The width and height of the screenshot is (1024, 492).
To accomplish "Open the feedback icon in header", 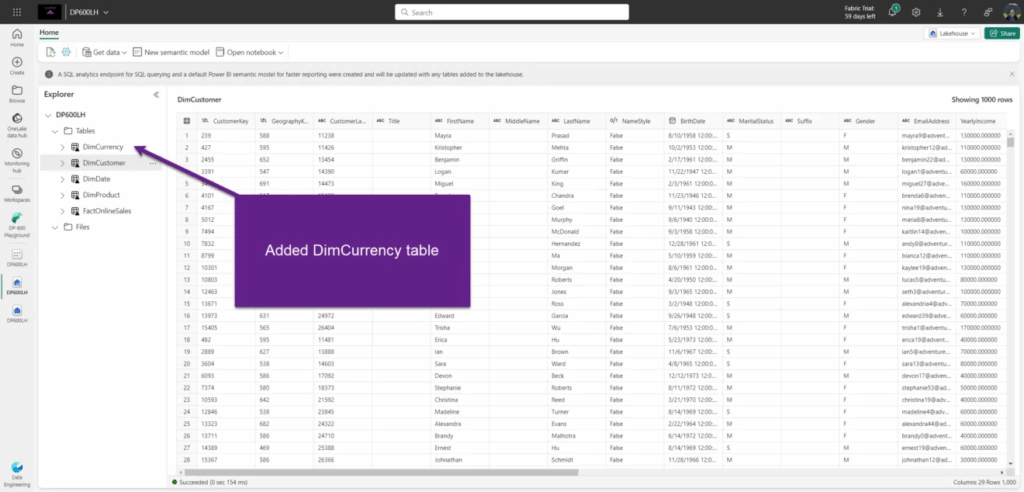I will 988,12.
